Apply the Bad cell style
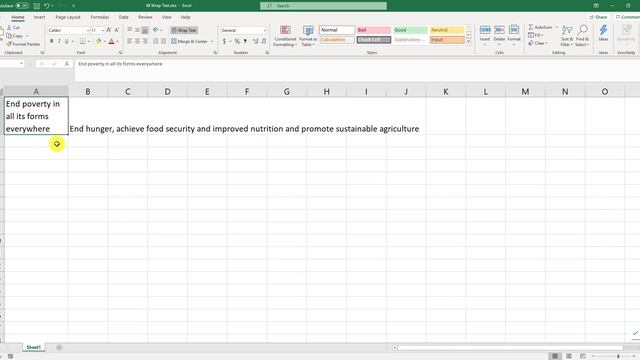640x360 pixels. [373, 30]
